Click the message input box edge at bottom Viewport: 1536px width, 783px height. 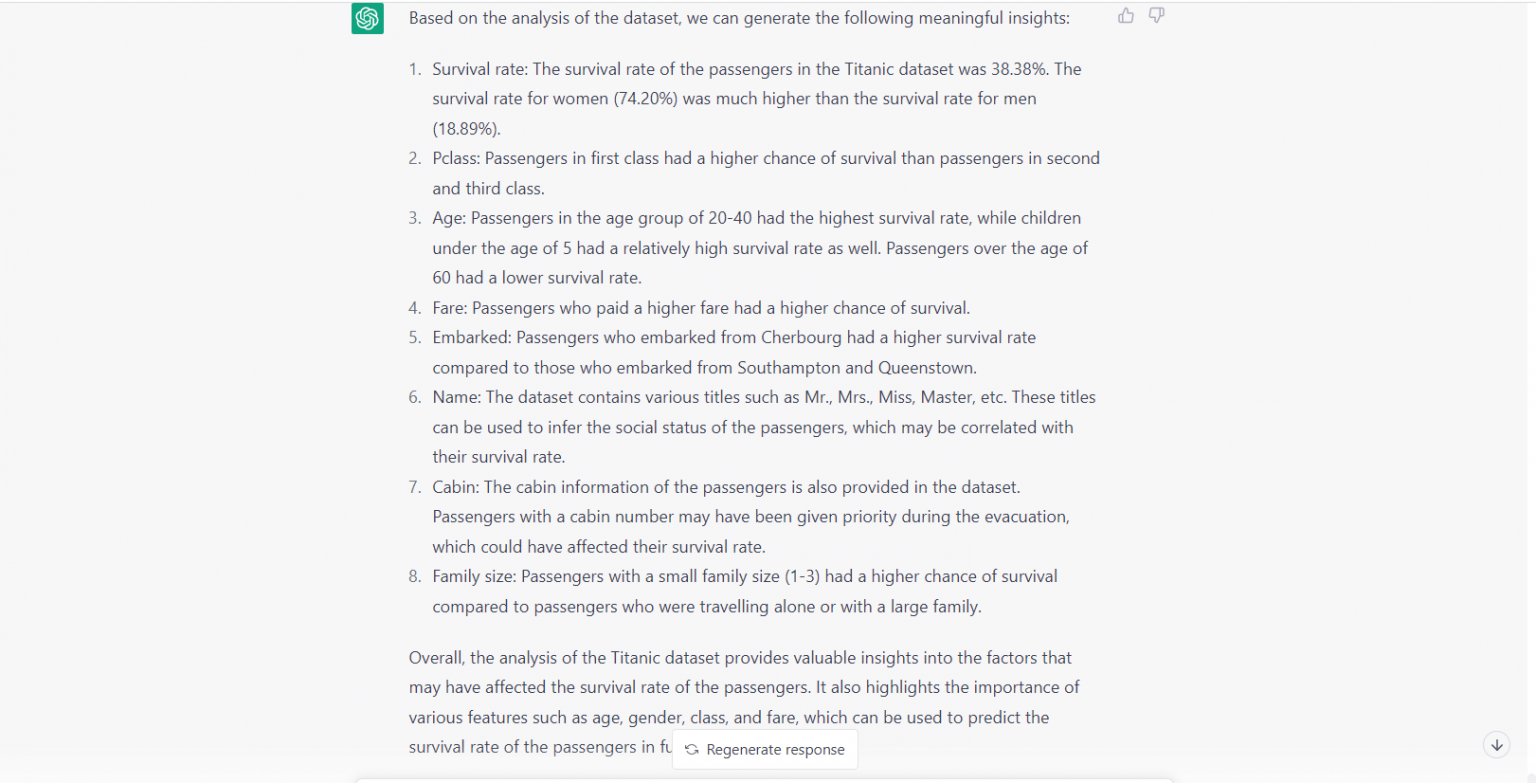pyautogui.click(x=764, y=780)
